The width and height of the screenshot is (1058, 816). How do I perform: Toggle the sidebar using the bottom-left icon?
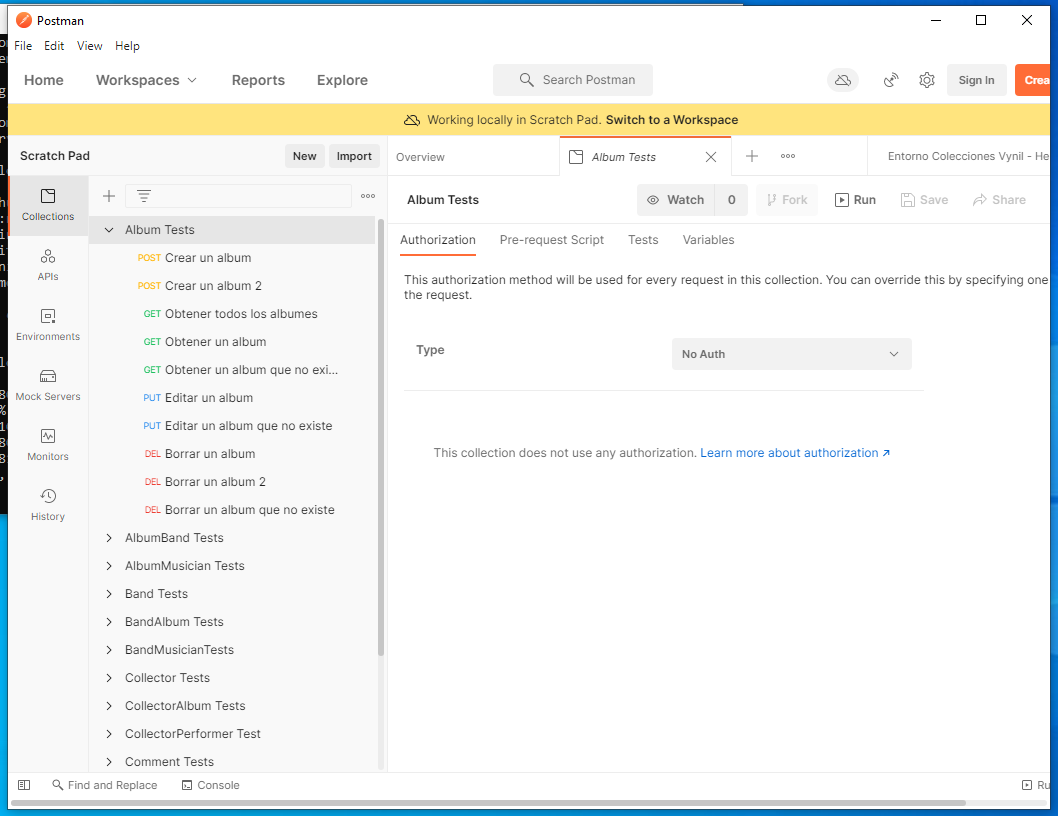tap(24, 785)
